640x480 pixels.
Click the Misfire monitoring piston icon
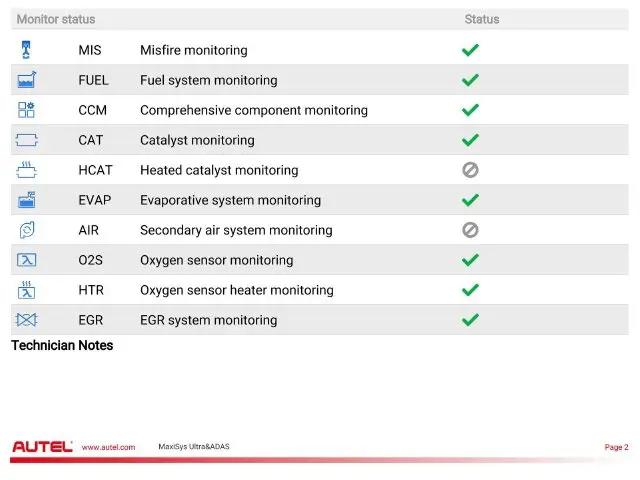pos(26,50)
